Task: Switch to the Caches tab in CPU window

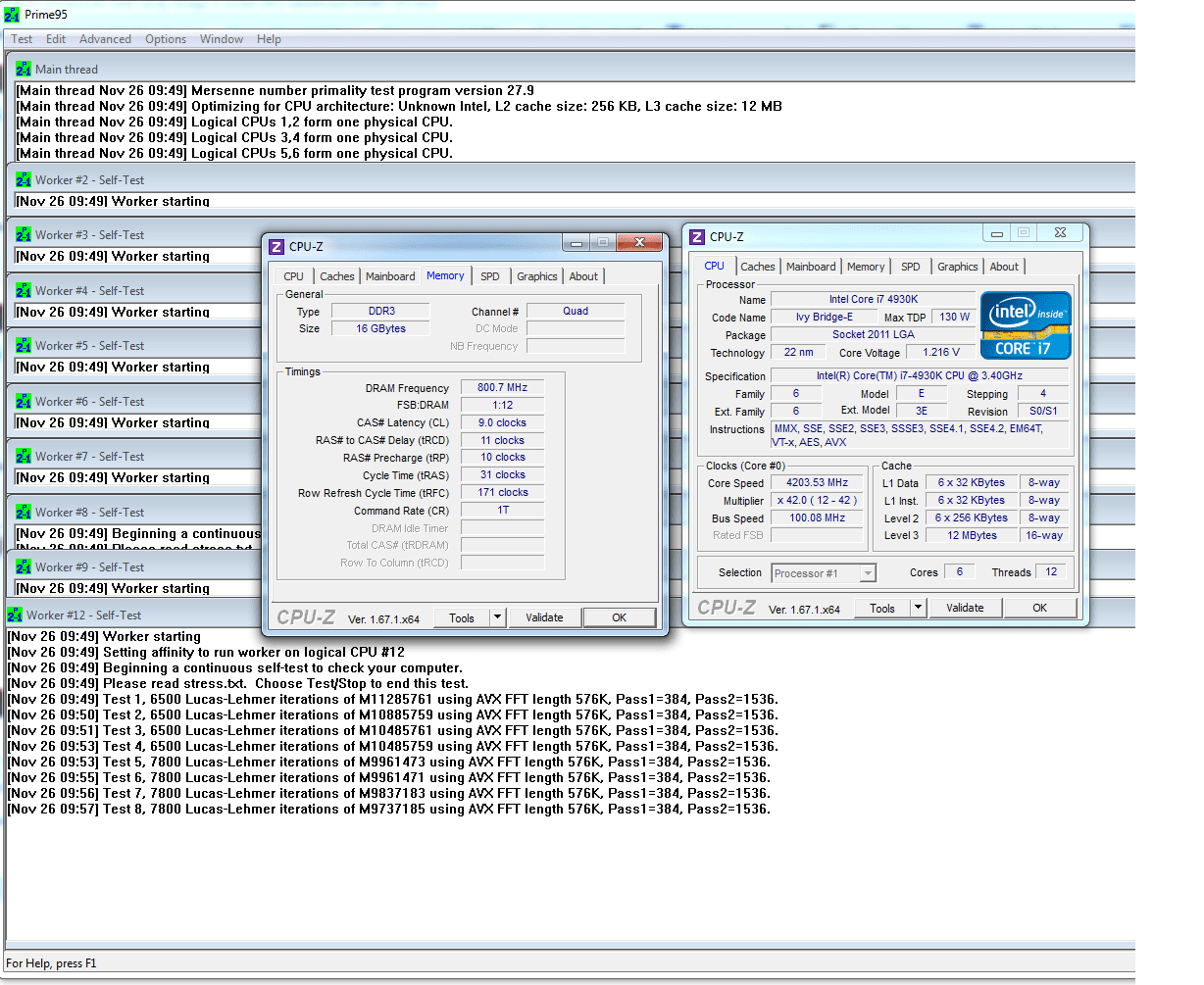Action: coord(758,267)
